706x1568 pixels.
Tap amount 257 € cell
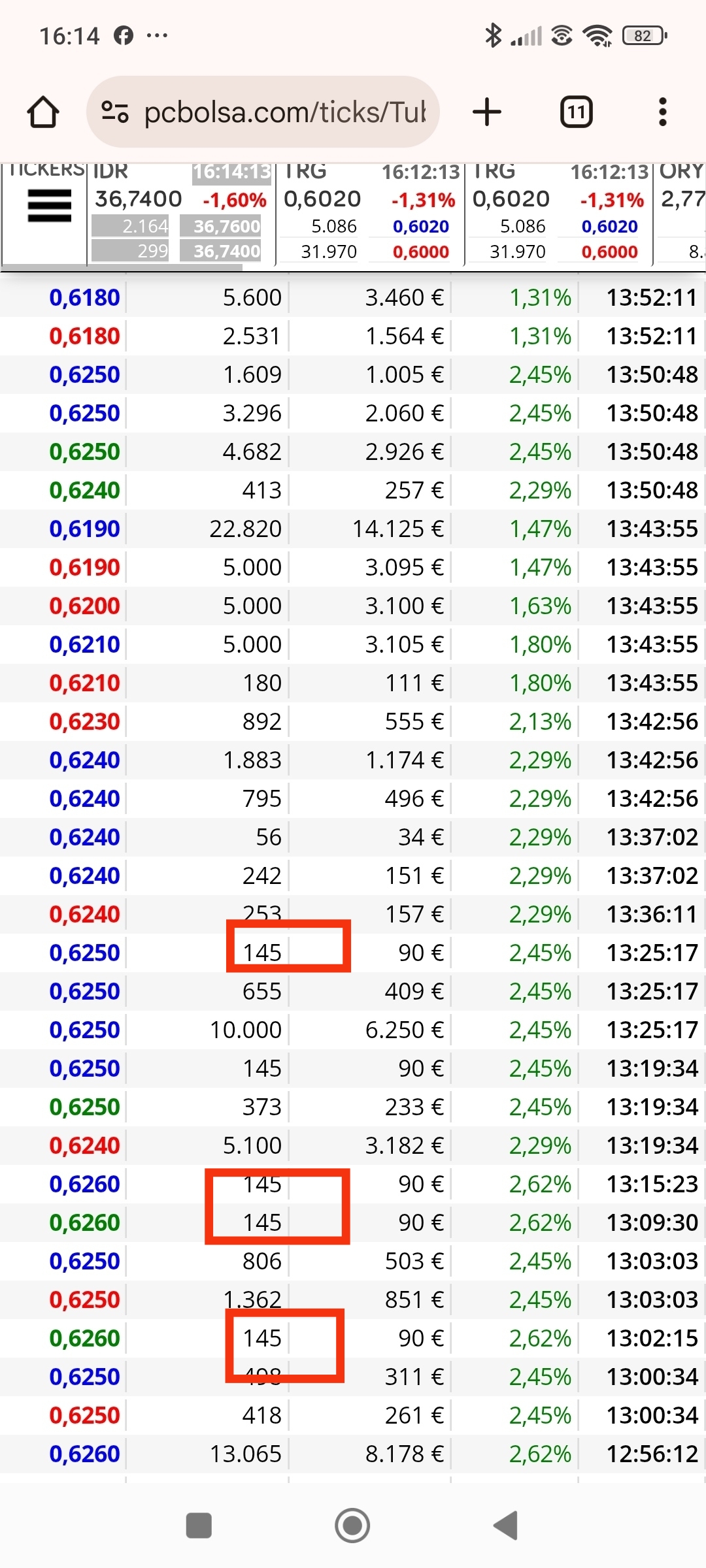tap(414, 490)
